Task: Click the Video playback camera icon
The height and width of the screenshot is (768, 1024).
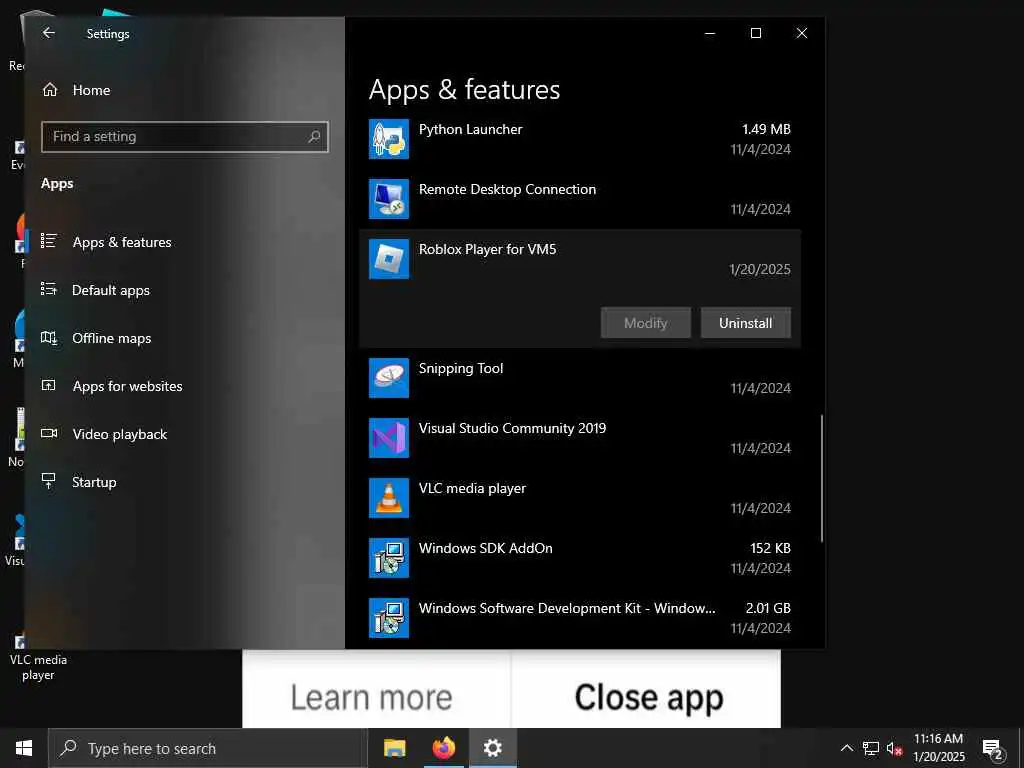Action: coord(49,434)
